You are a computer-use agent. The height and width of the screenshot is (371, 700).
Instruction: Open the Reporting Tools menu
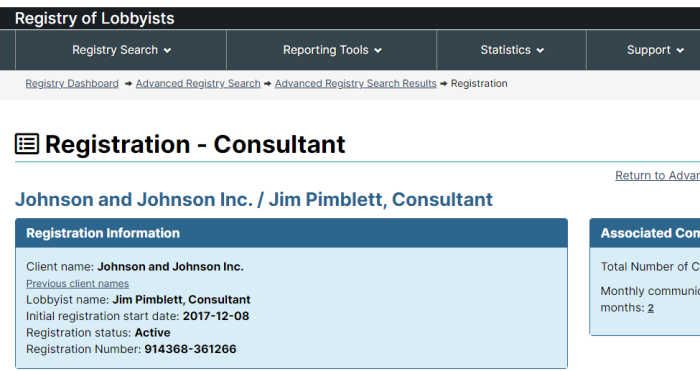[332, 50]
